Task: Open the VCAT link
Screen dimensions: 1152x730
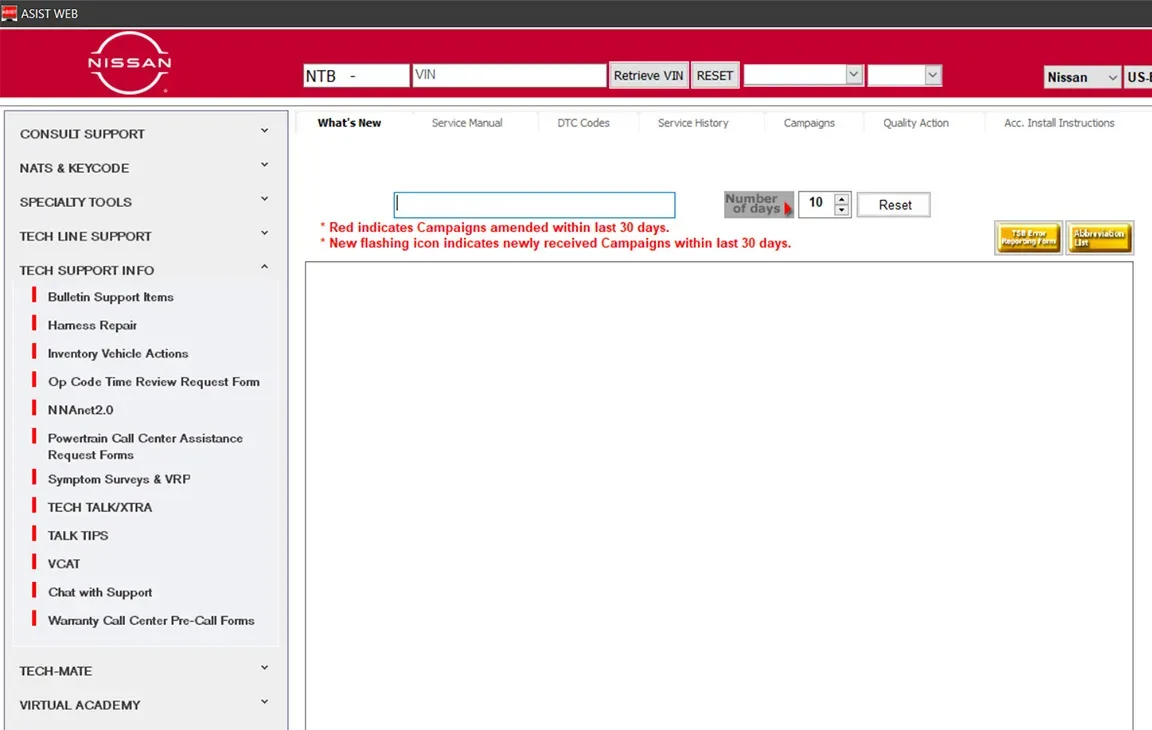Action: (63, 564)
